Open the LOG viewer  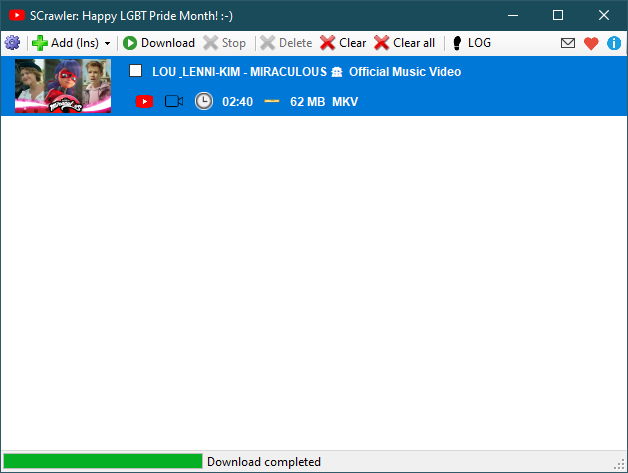pos(471,43)
